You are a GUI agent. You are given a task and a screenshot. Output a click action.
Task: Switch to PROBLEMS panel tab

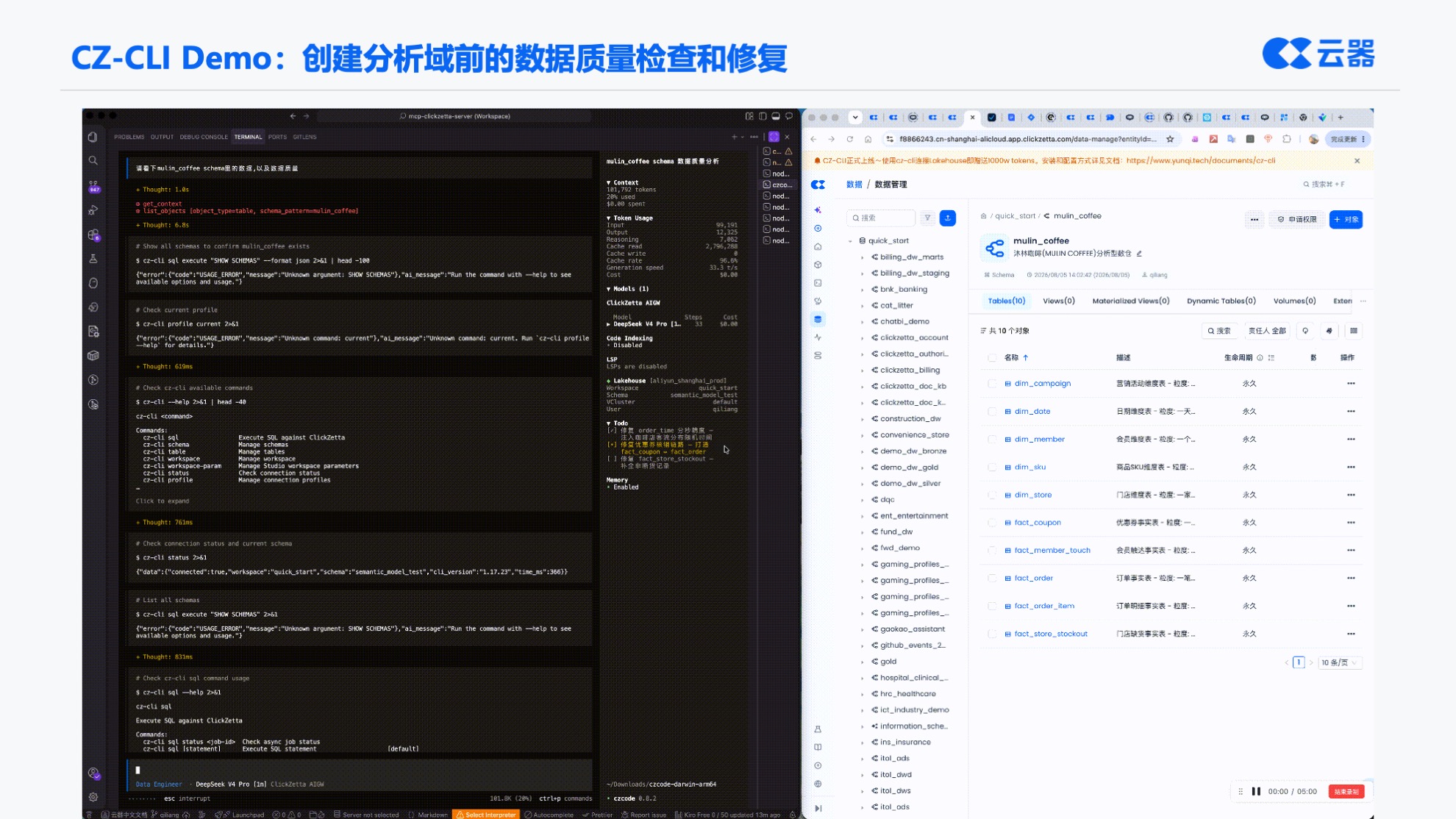click(129, 137)
